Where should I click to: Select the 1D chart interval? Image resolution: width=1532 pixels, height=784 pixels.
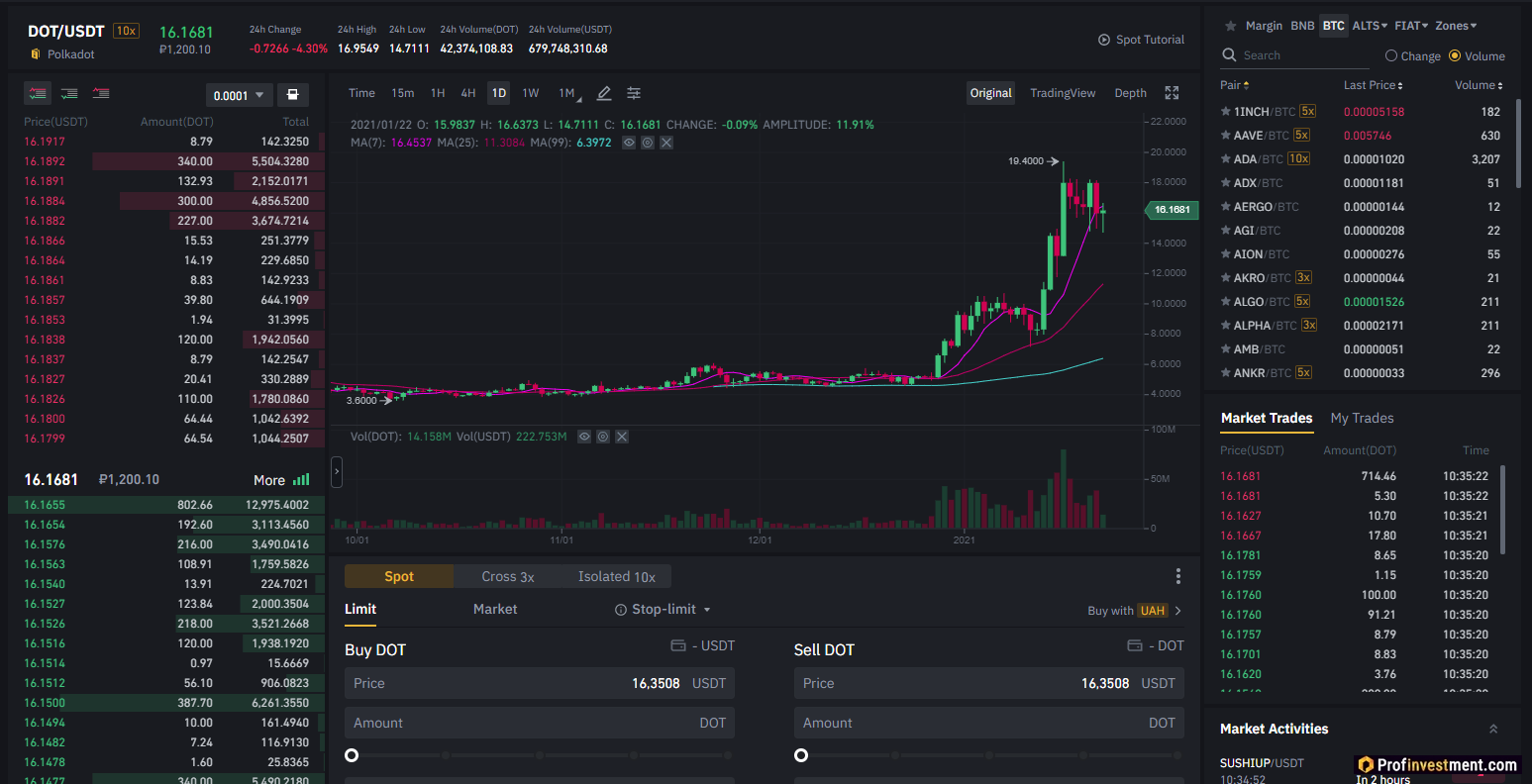tap(499, 93)
